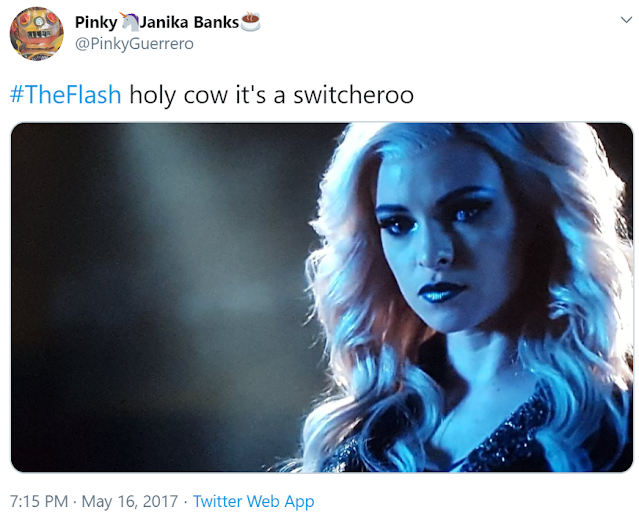The height and width of the screenshot is (518, 639).
Task: Open the Twitter Web App source link
Action: (x=253, y=501)
